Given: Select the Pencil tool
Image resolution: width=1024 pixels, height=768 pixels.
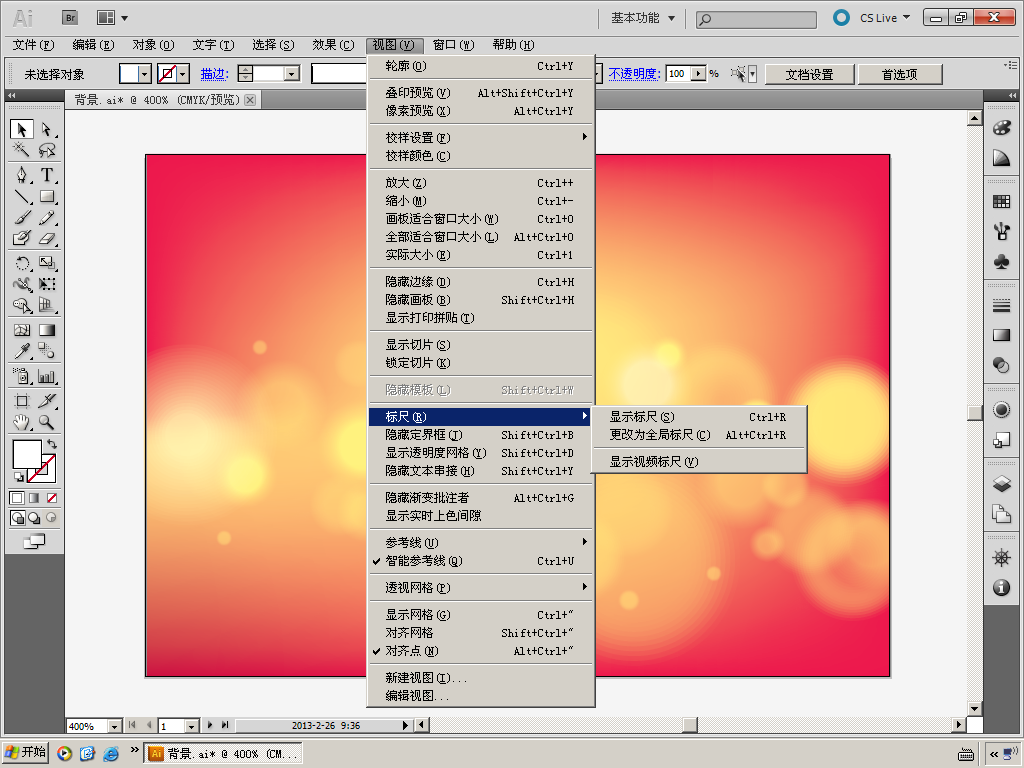Looking at the screenshot, I should 46,217.
